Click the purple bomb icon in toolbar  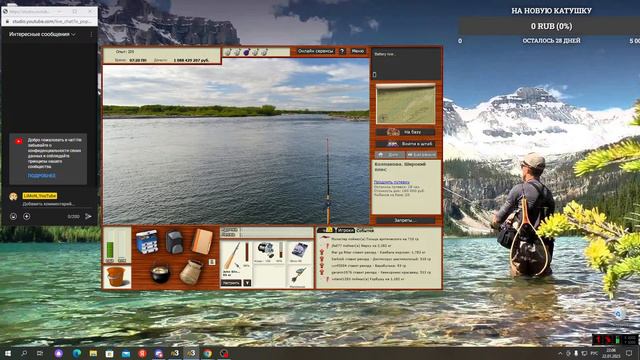247,52
